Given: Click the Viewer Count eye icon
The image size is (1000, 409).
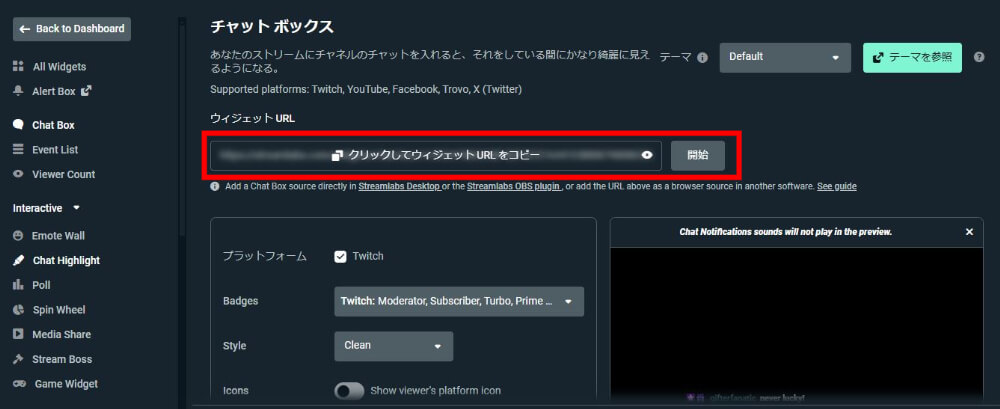Looking at the screenshot, I should pyautogui.click(x=19, y=174).
